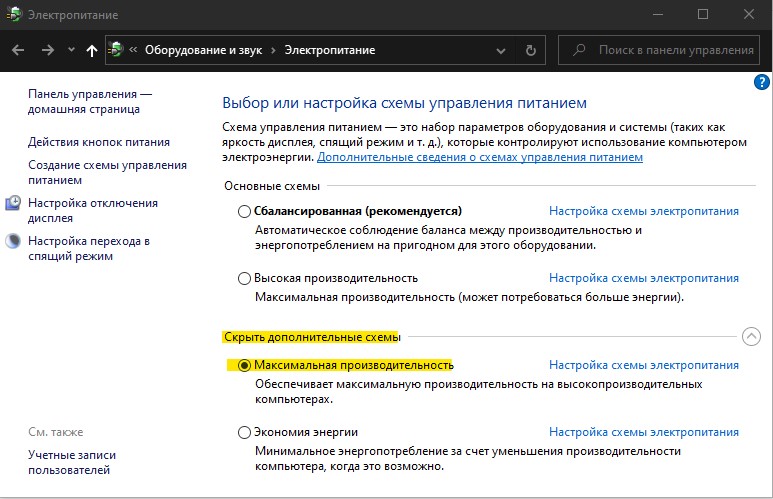Image resolution: width=773 pixels, height=499 pixels.
Task: Go back with the left arrow
Action: click(18, 50)
